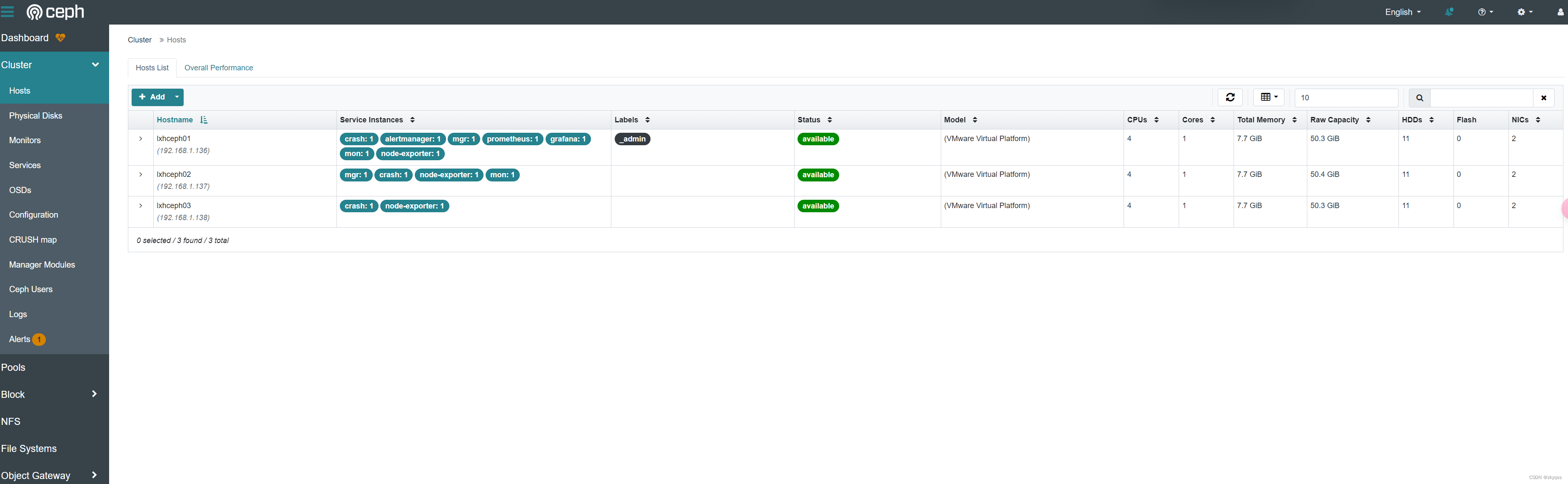
Task: Open Physical Disks in the sidebar
Action: [35, 116]
